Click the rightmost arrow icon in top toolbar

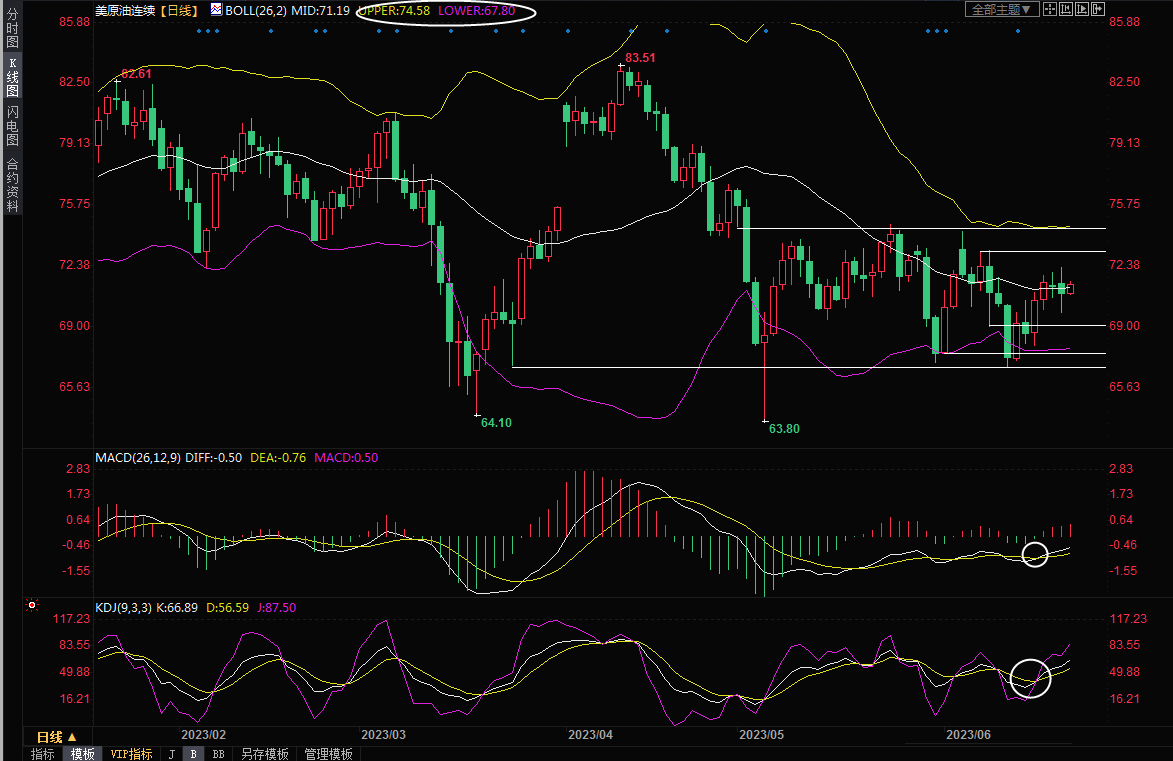point(1096,9)
